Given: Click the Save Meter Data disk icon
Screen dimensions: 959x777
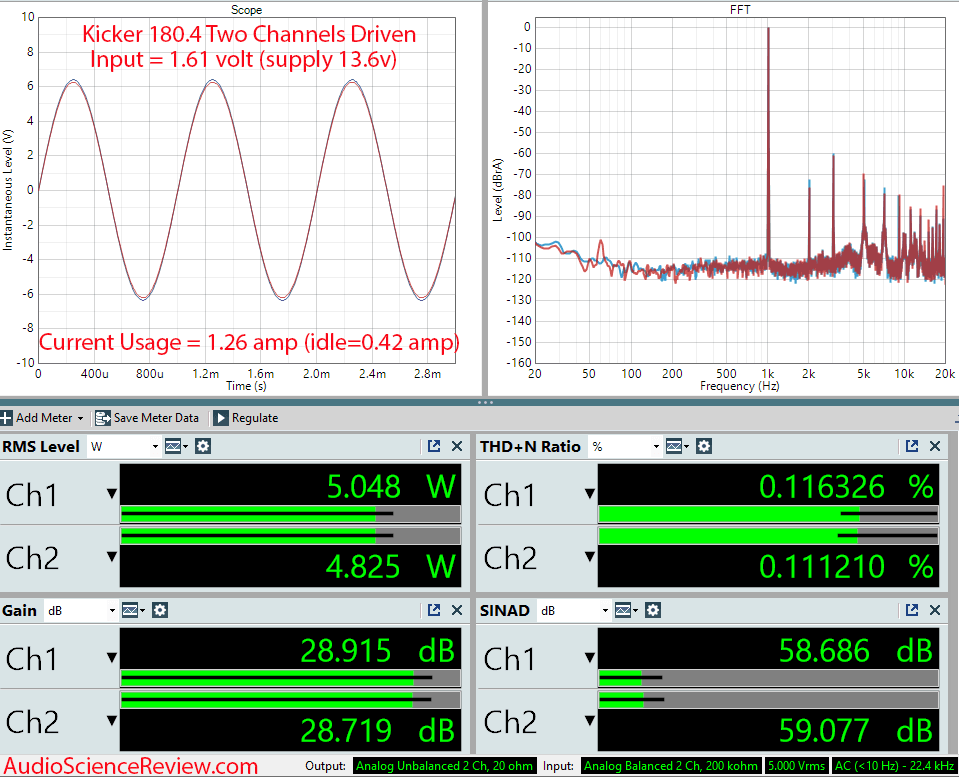Looking at the screenshot, I should (x=103, y=418).
